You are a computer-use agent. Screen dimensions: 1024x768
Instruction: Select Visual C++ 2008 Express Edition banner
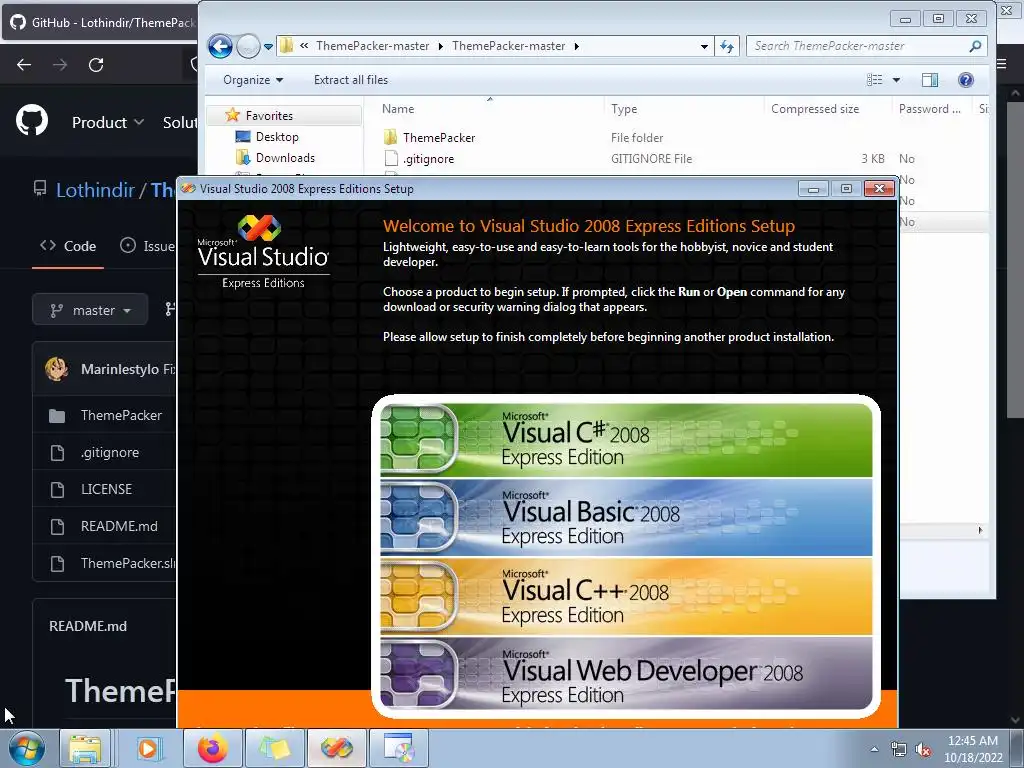[626, 597]
